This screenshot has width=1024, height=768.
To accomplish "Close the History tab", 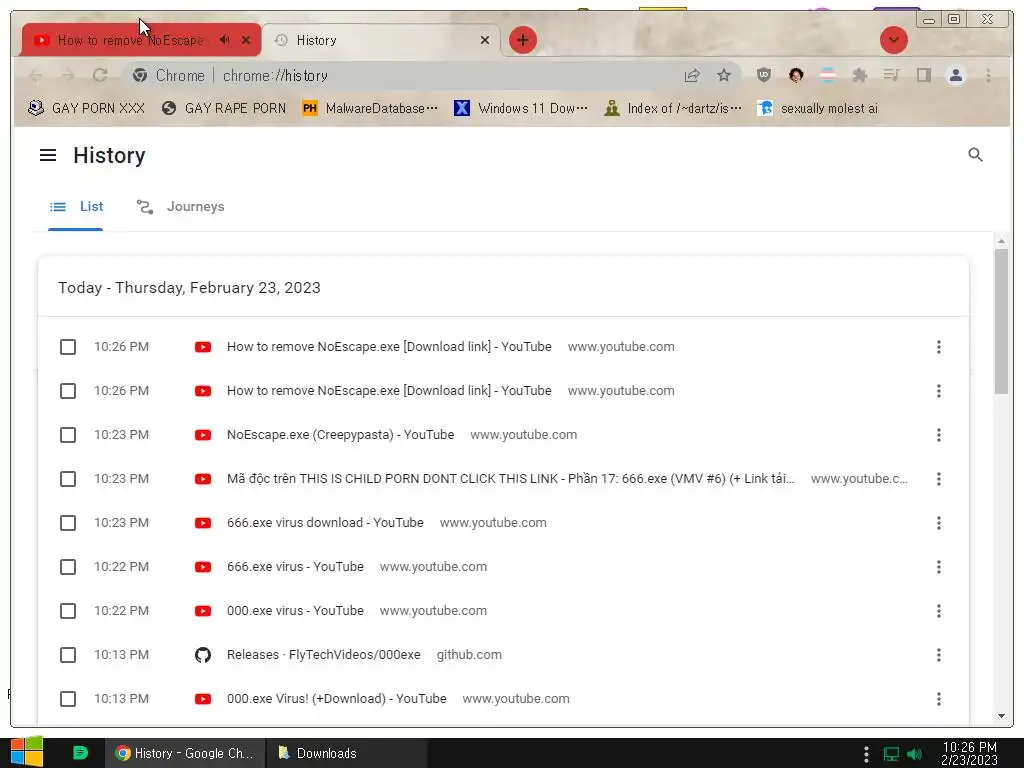I will click(485, 40).
